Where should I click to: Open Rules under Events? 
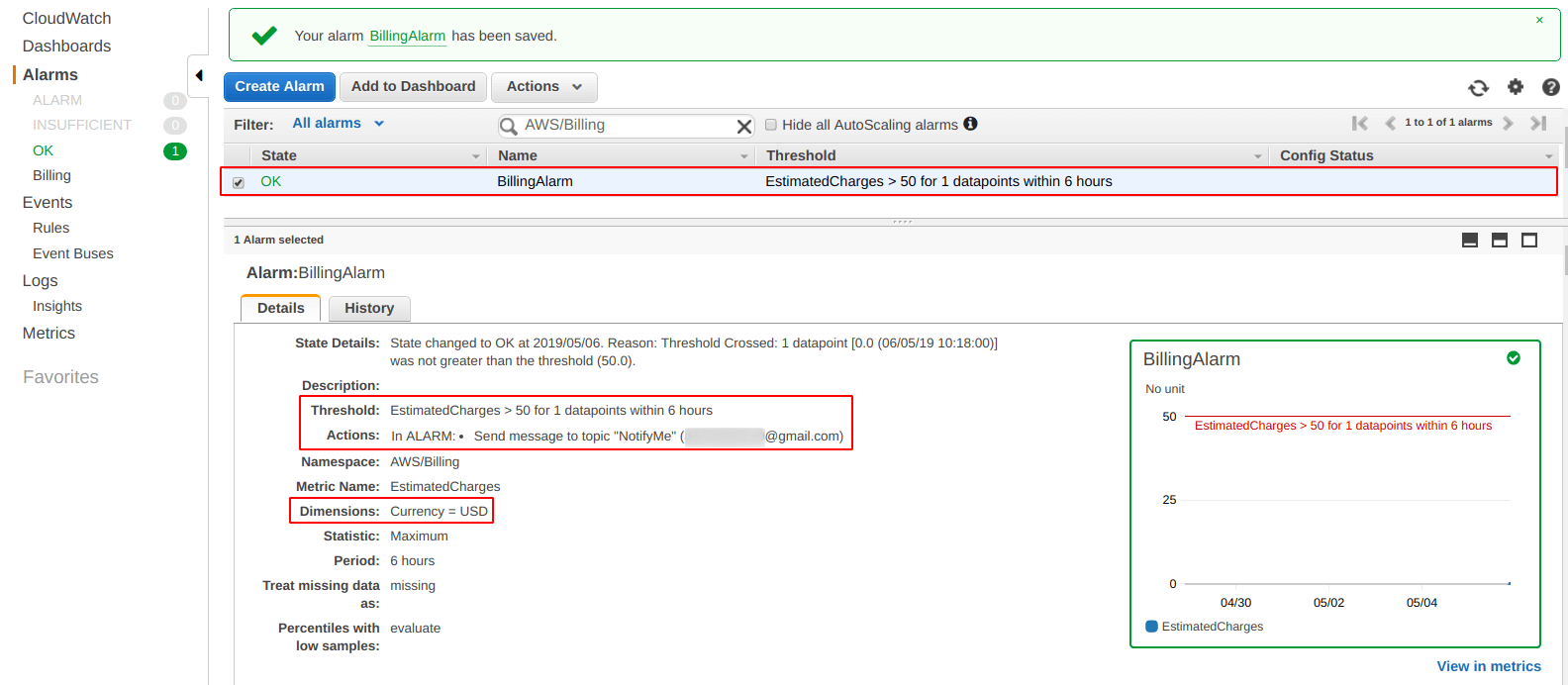tap(51, 228)
